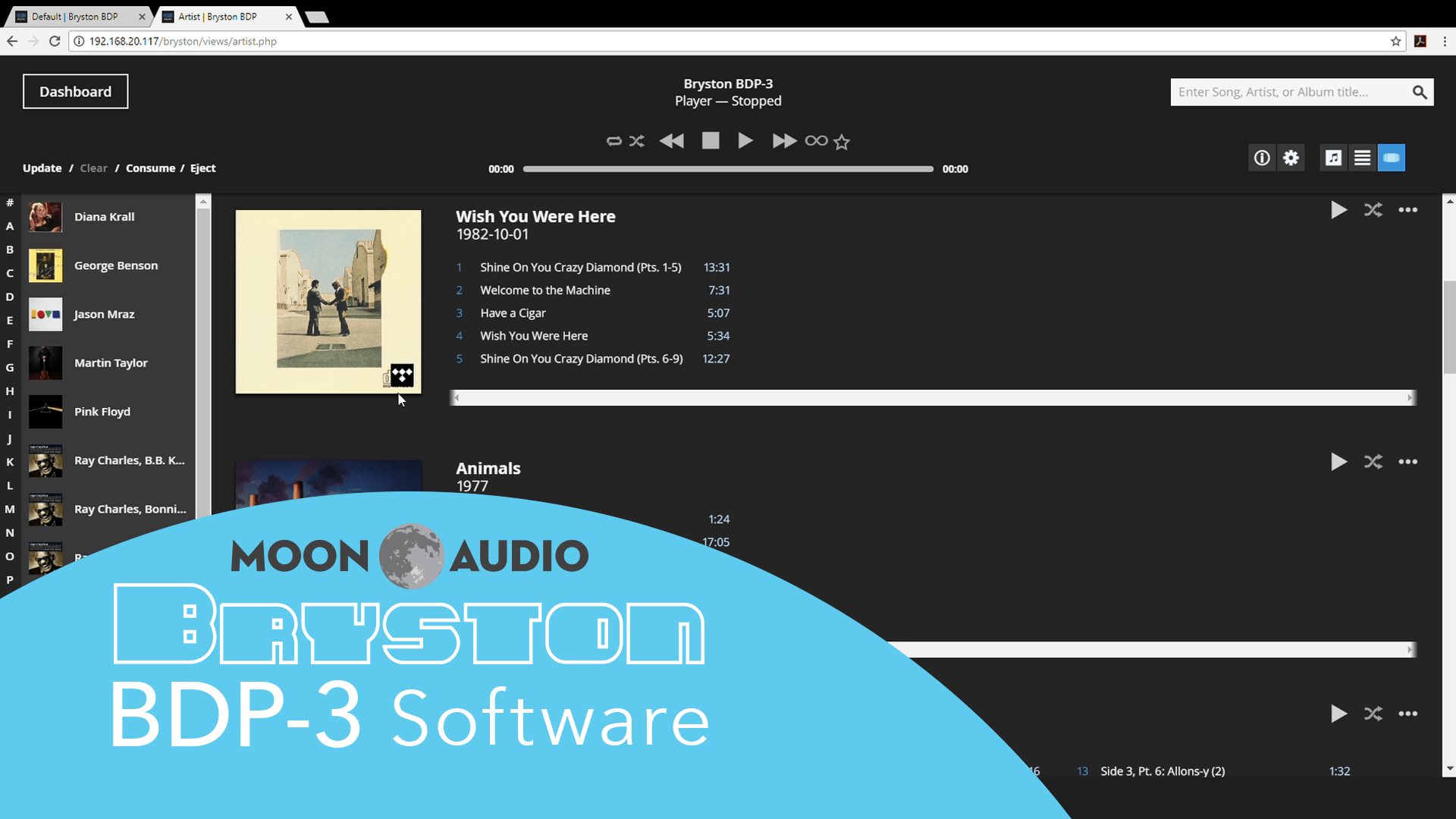Select the artist Jason Mraz

[x=110, y=314]
